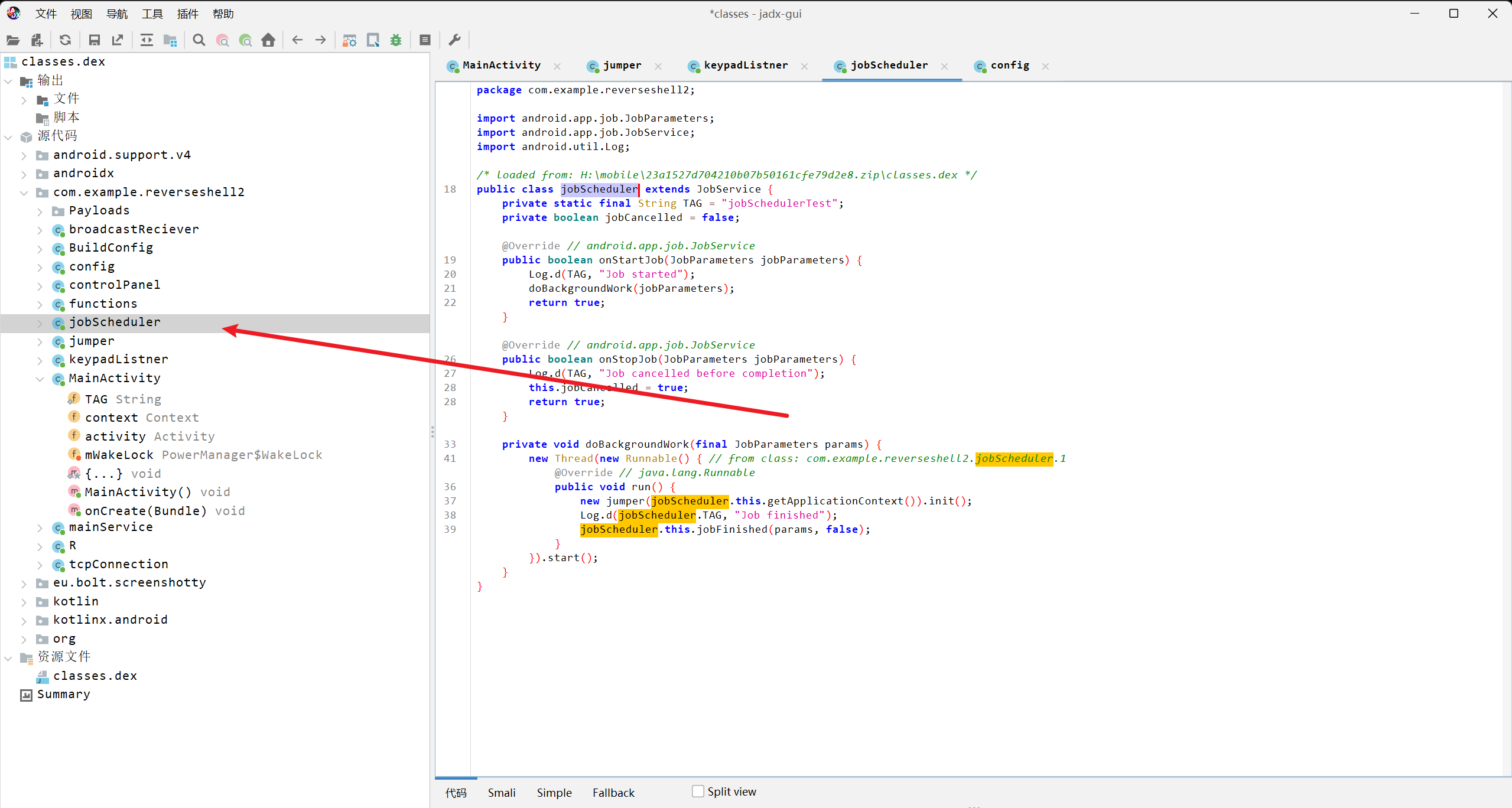Expand the eu.bolt.screenshotty package
The height and width of the screenshot is (808, 1512).
pos(24,584)
